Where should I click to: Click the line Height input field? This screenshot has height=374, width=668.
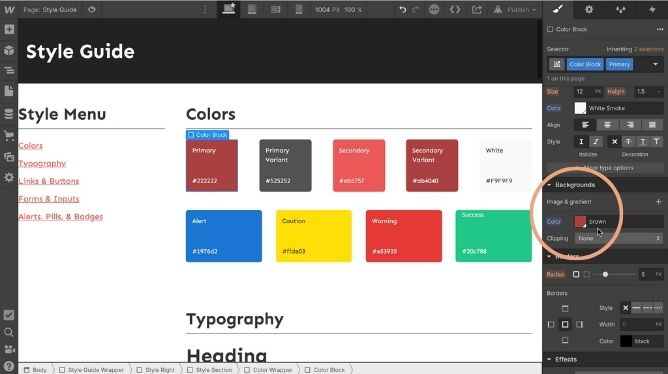(x=648, y=92)
